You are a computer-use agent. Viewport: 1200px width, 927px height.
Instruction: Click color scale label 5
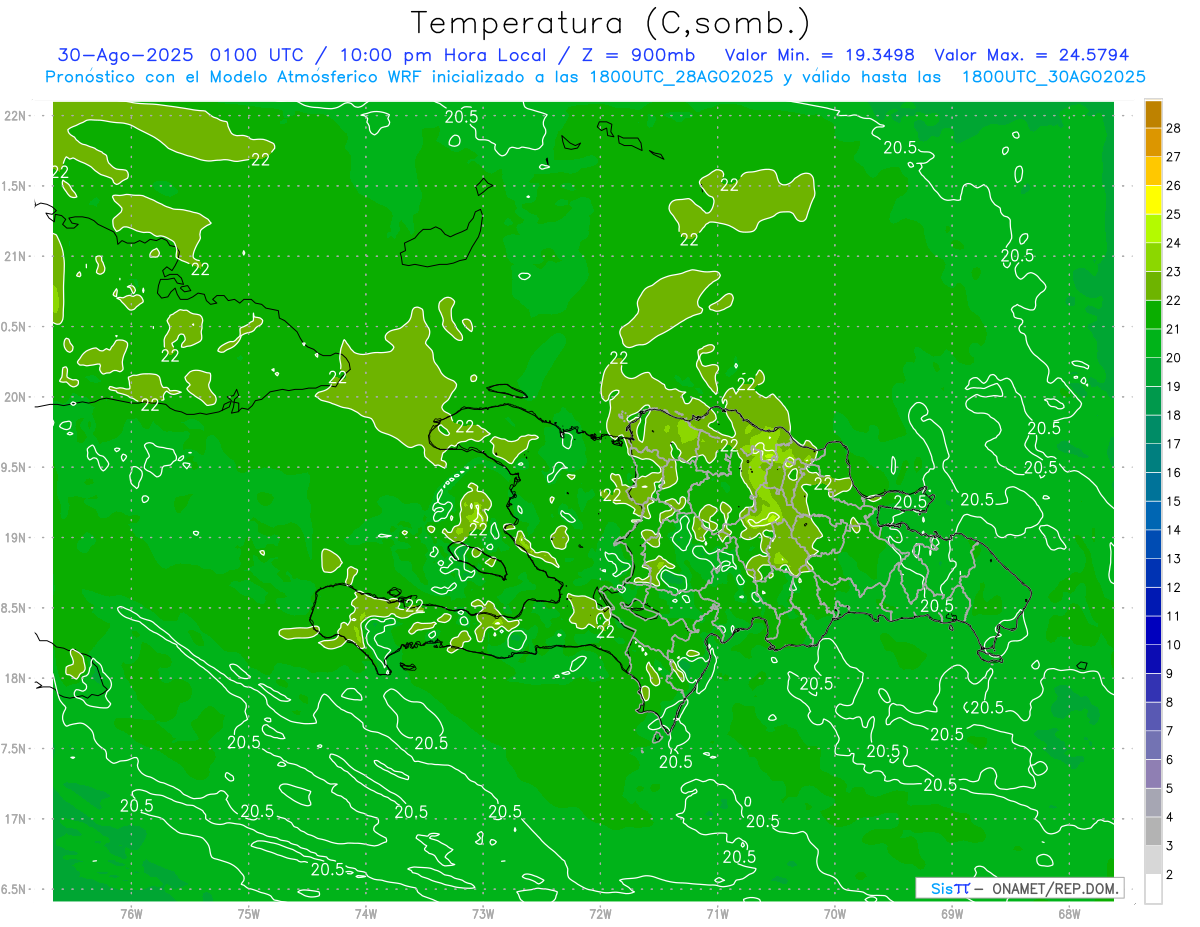pyautogui.click(x=1170, y=789)
